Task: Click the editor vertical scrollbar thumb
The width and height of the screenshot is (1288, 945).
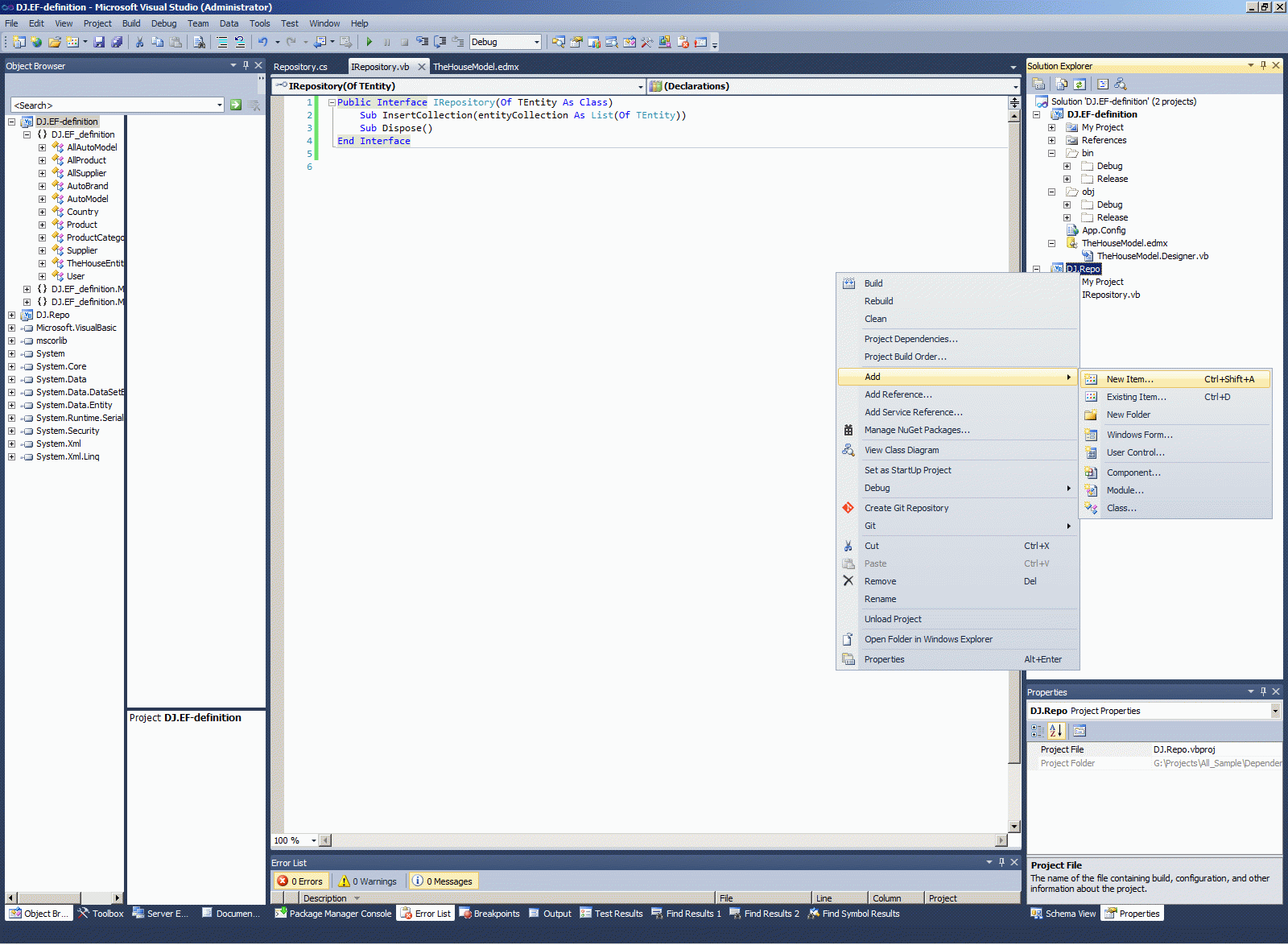Action: [1014, 441]
